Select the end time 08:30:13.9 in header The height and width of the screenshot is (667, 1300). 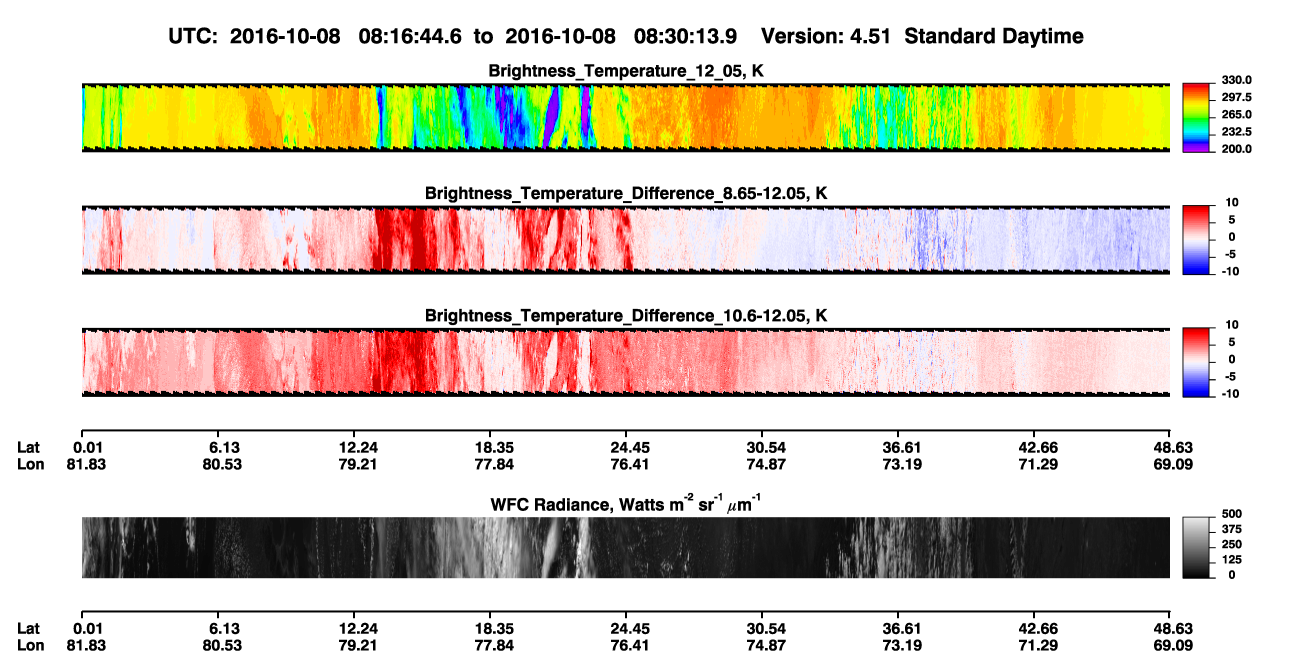pos(686,36)
